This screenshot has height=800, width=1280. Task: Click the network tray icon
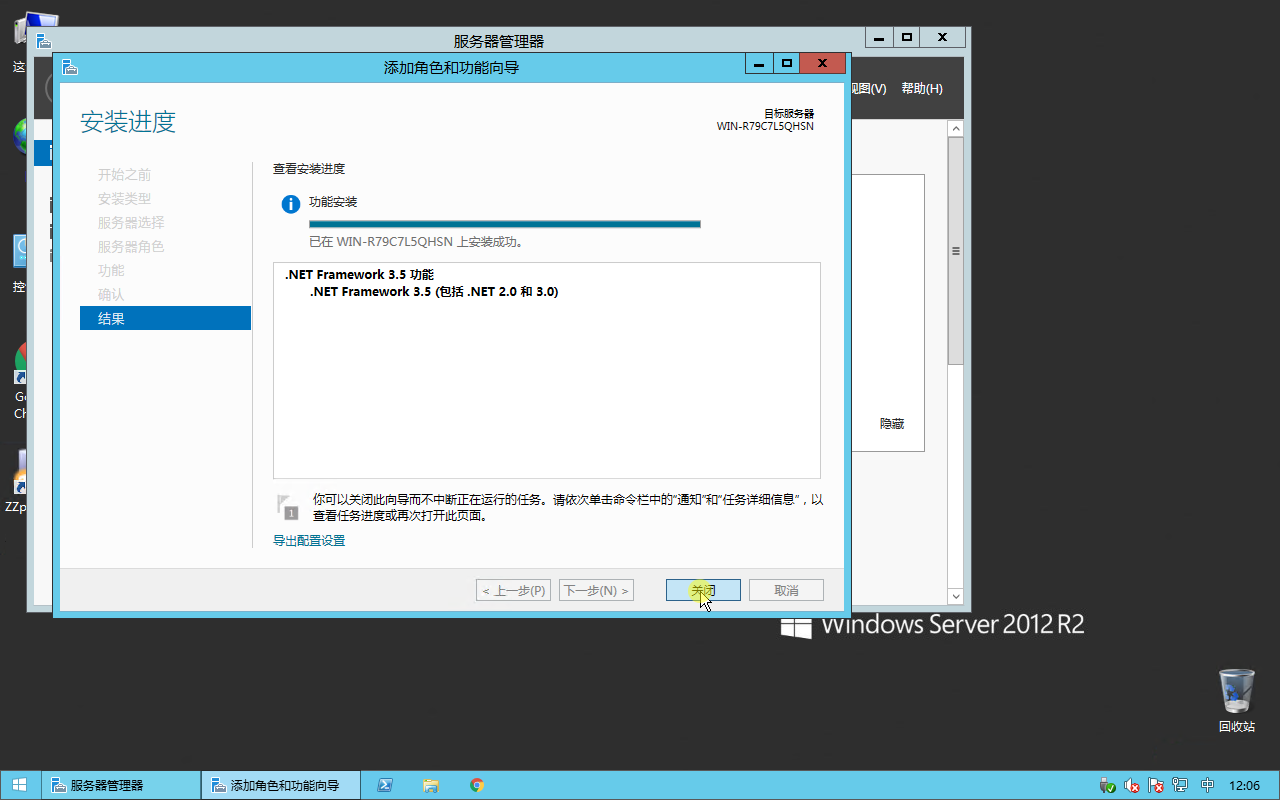[1181, 785]
